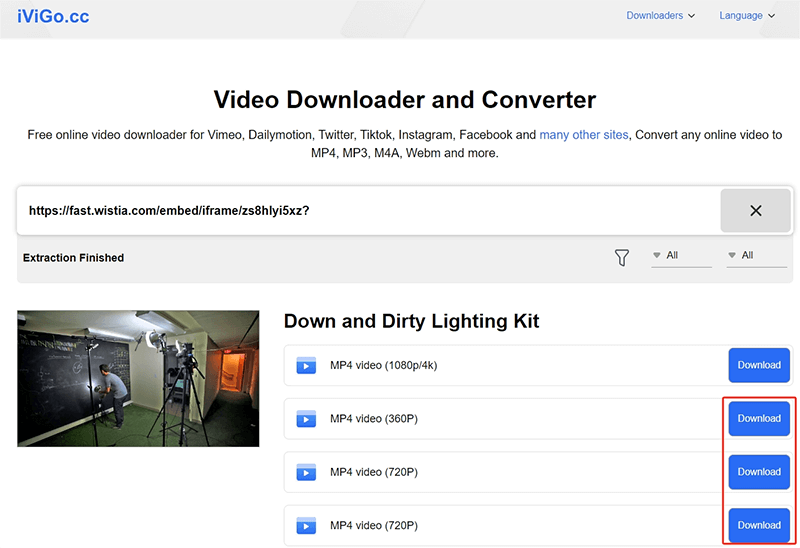Viewport: 800px width, 548px height.
Task: Click the video icon of last 720P row
Action: [306, 526]
